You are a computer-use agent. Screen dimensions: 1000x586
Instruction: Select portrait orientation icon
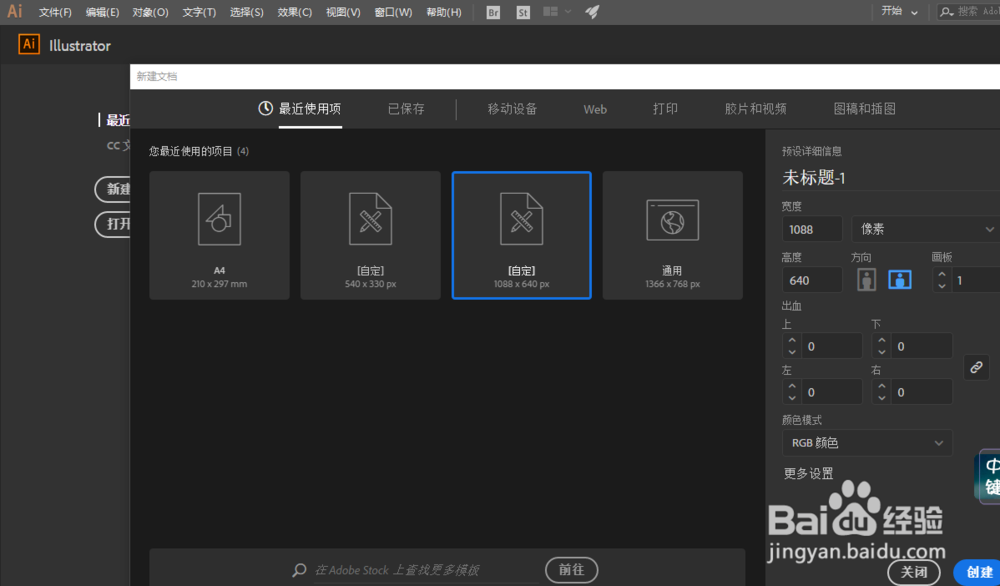[x=866, y=280]
